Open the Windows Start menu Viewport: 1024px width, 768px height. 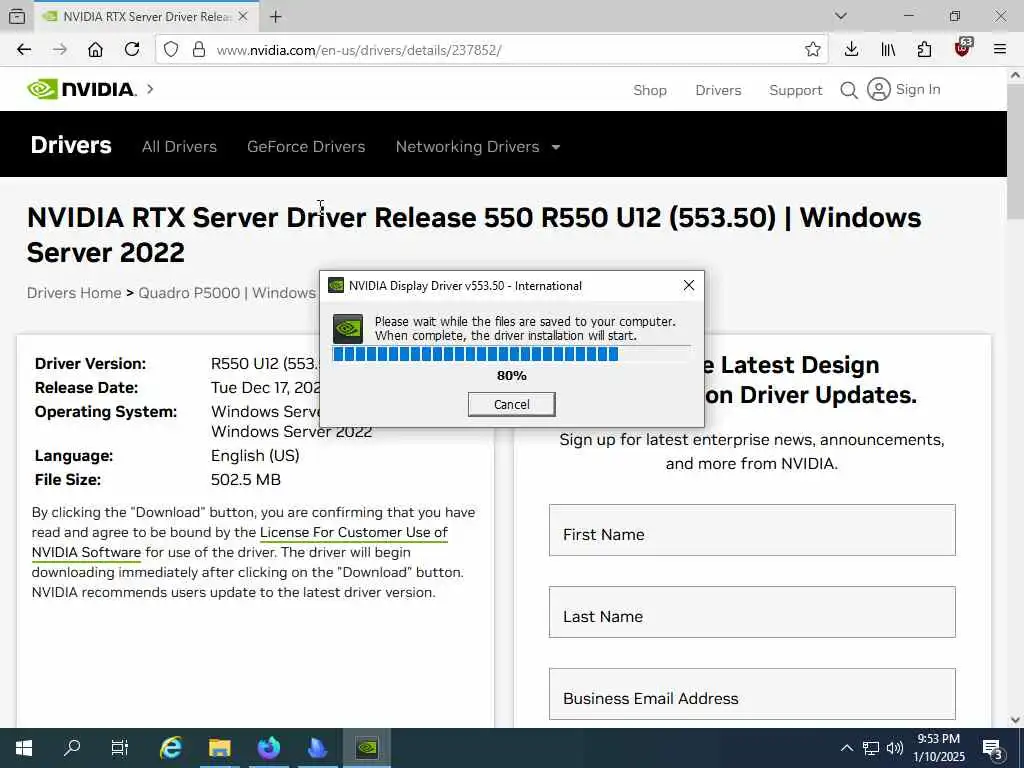tap(24, 748)
